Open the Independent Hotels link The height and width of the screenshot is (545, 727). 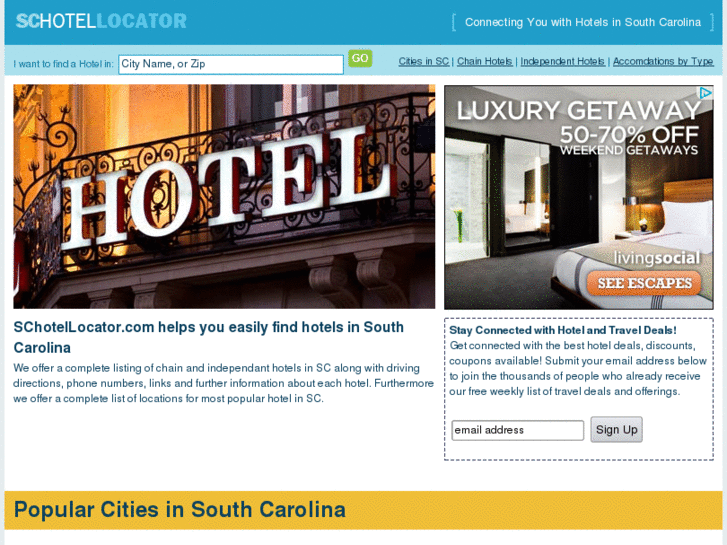[x=562, y=61]
